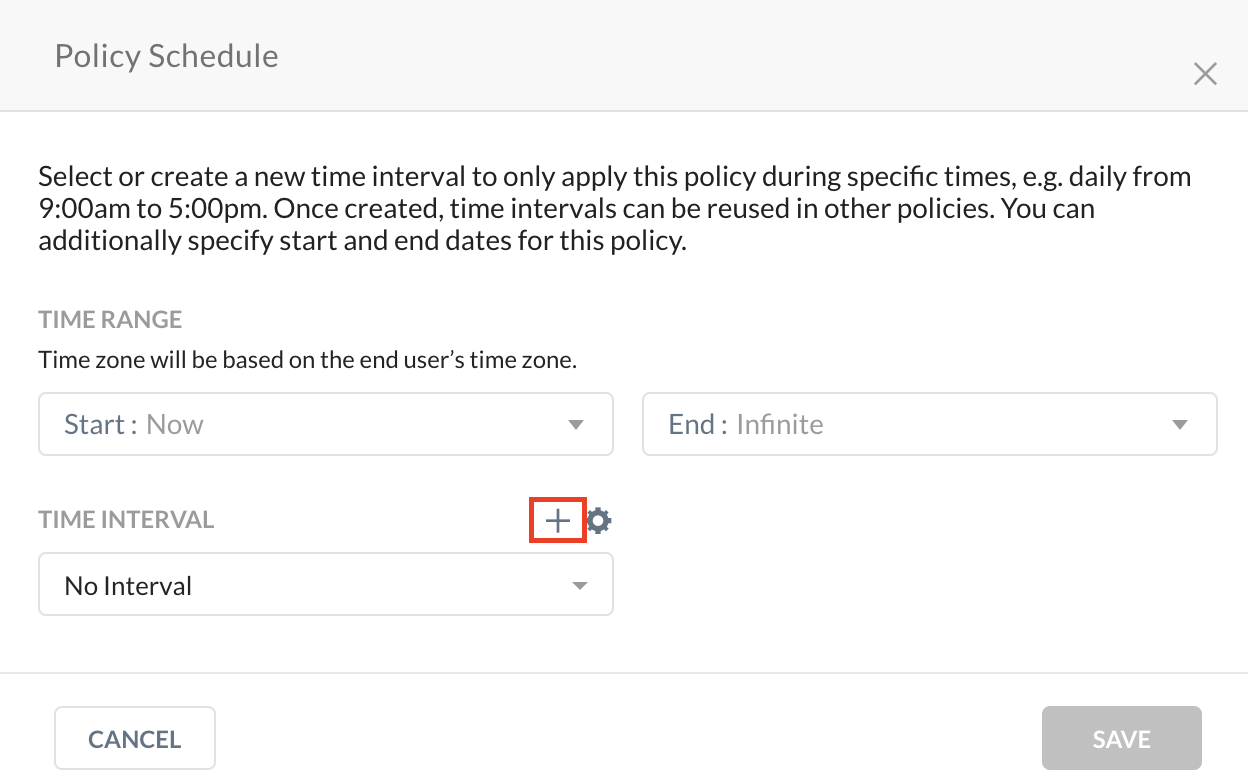Add a new time interval with plus icon

(557, 520)
